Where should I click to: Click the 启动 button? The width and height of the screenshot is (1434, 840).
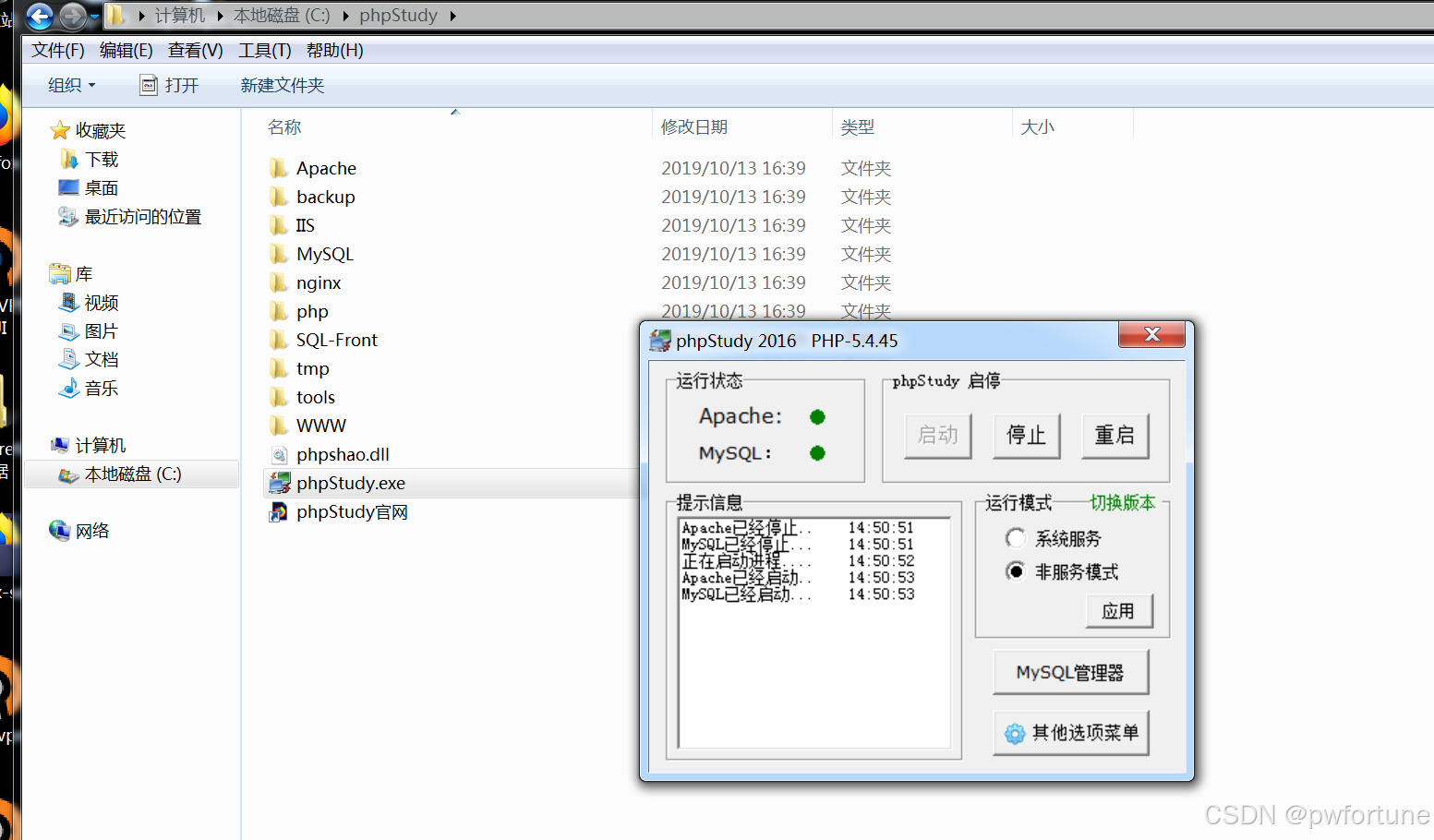coord(938,436)
